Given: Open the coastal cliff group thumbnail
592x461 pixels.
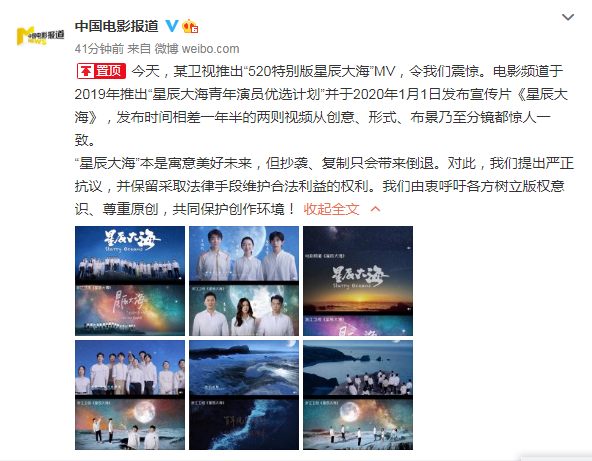Looking at the screenshot, I should point(358,395).
